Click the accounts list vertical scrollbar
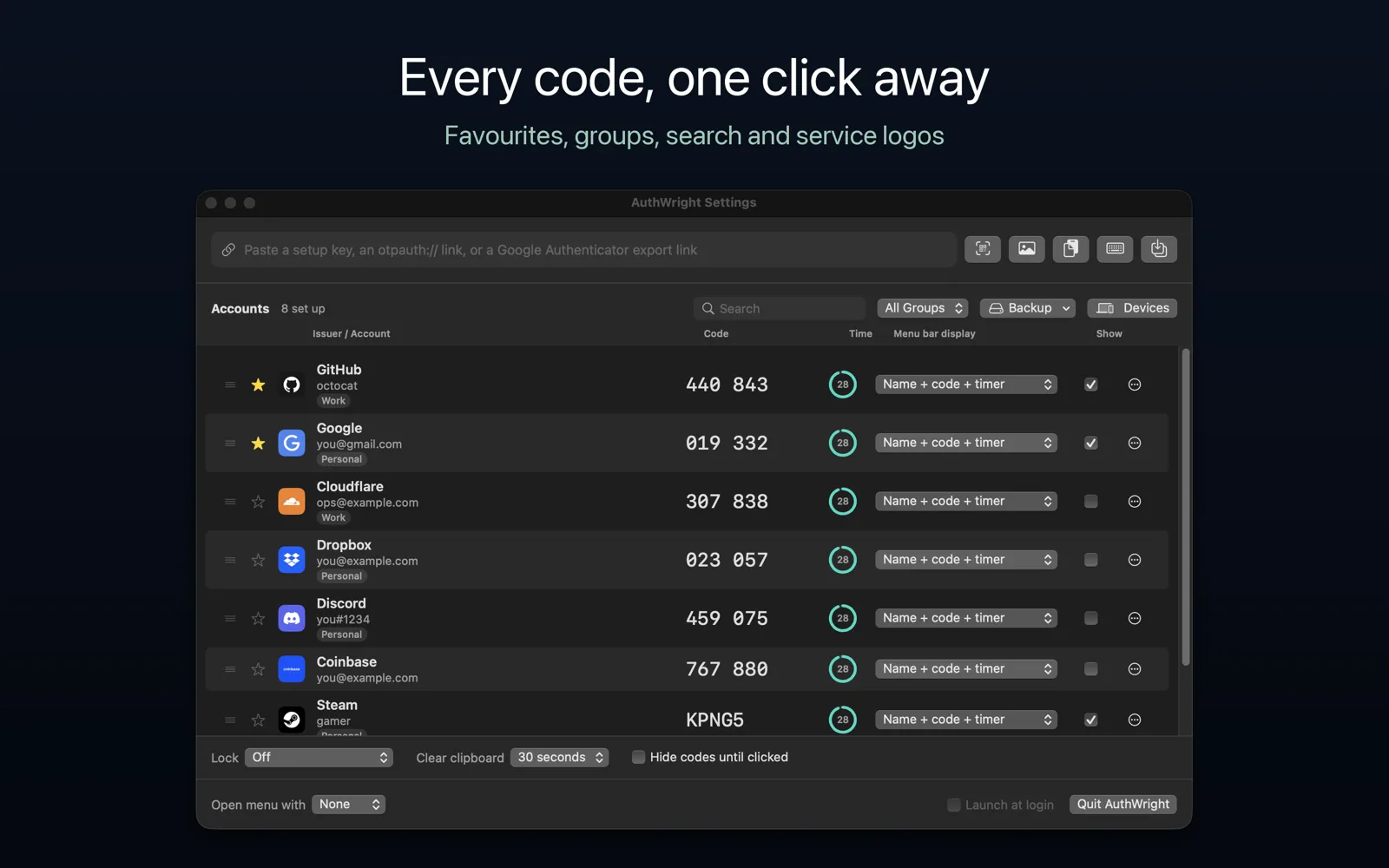The height and width of the screenshot is (868, 1389). click(x=1186, y=508)
